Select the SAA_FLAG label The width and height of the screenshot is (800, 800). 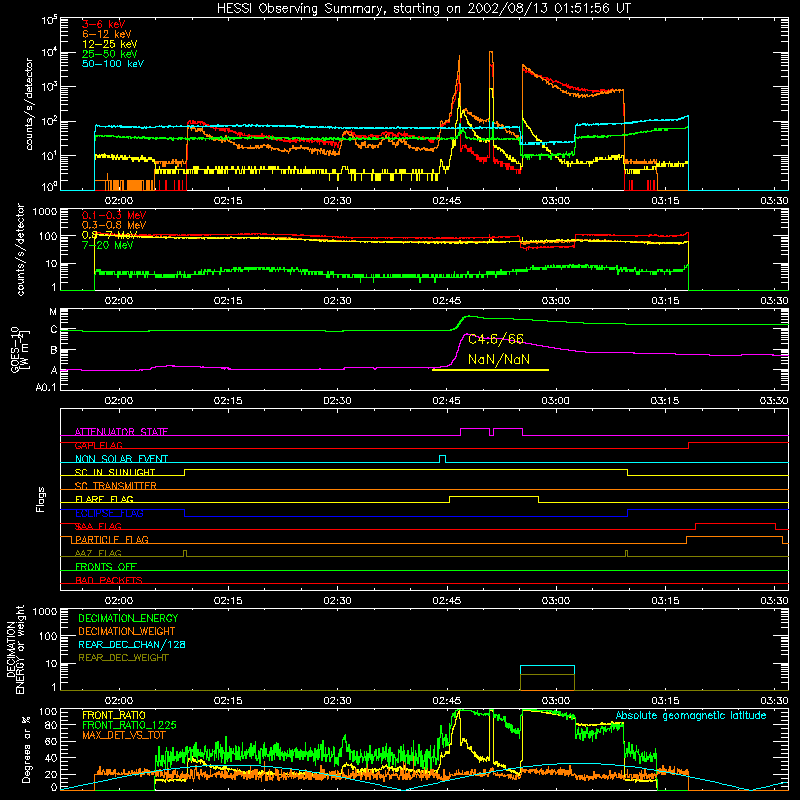[x=98, y=526]
